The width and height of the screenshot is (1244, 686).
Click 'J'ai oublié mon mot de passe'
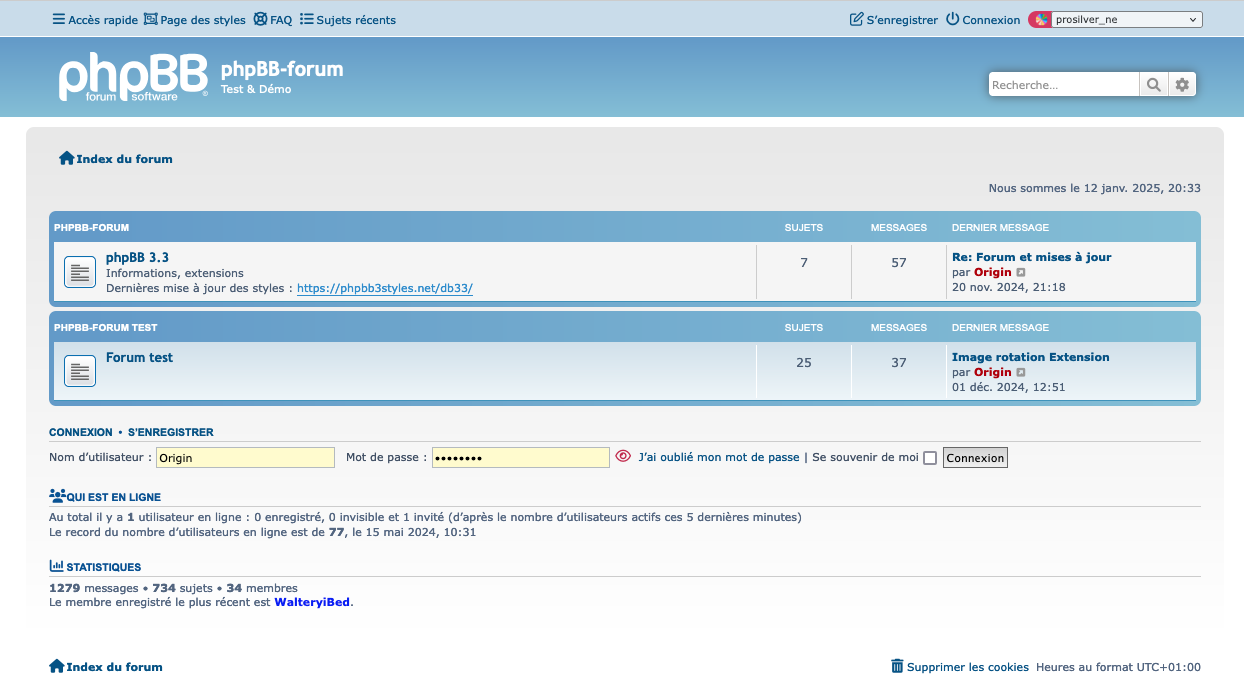(x=719, y=457)
